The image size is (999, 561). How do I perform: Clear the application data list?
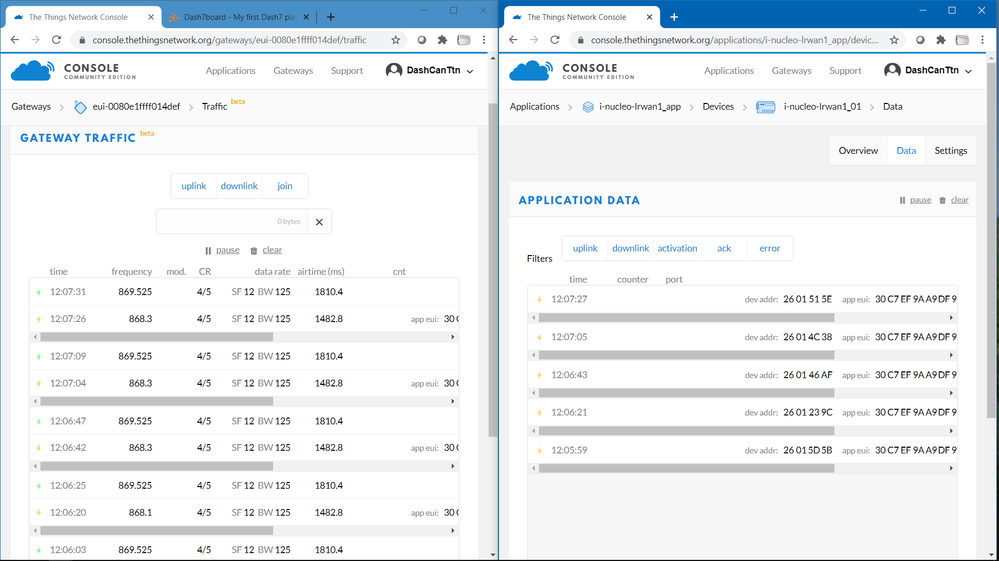(954, 200)
